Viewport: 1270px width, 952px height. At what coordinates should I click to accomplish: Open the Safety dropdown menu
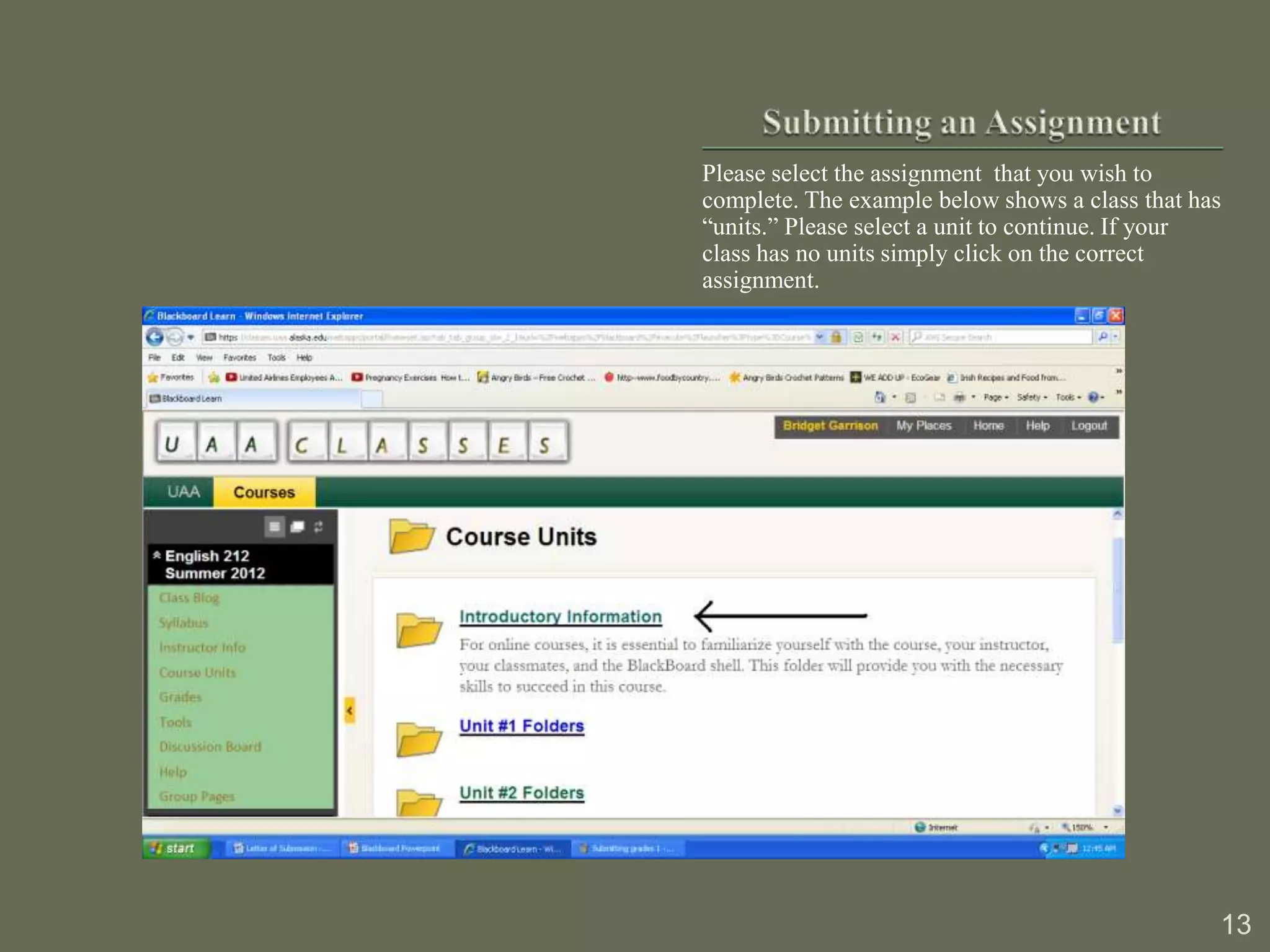(x=1031, y=397)
